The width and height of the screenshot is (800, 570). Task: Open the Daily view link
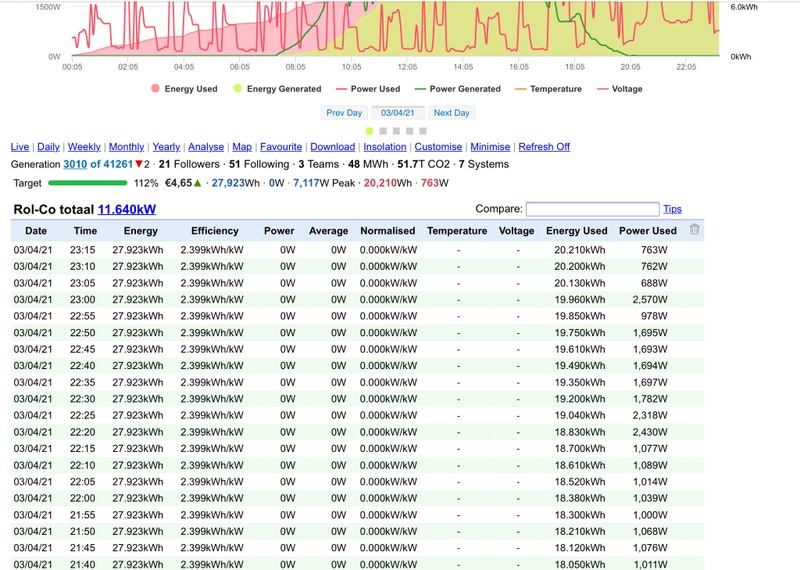tap(48, 147)
